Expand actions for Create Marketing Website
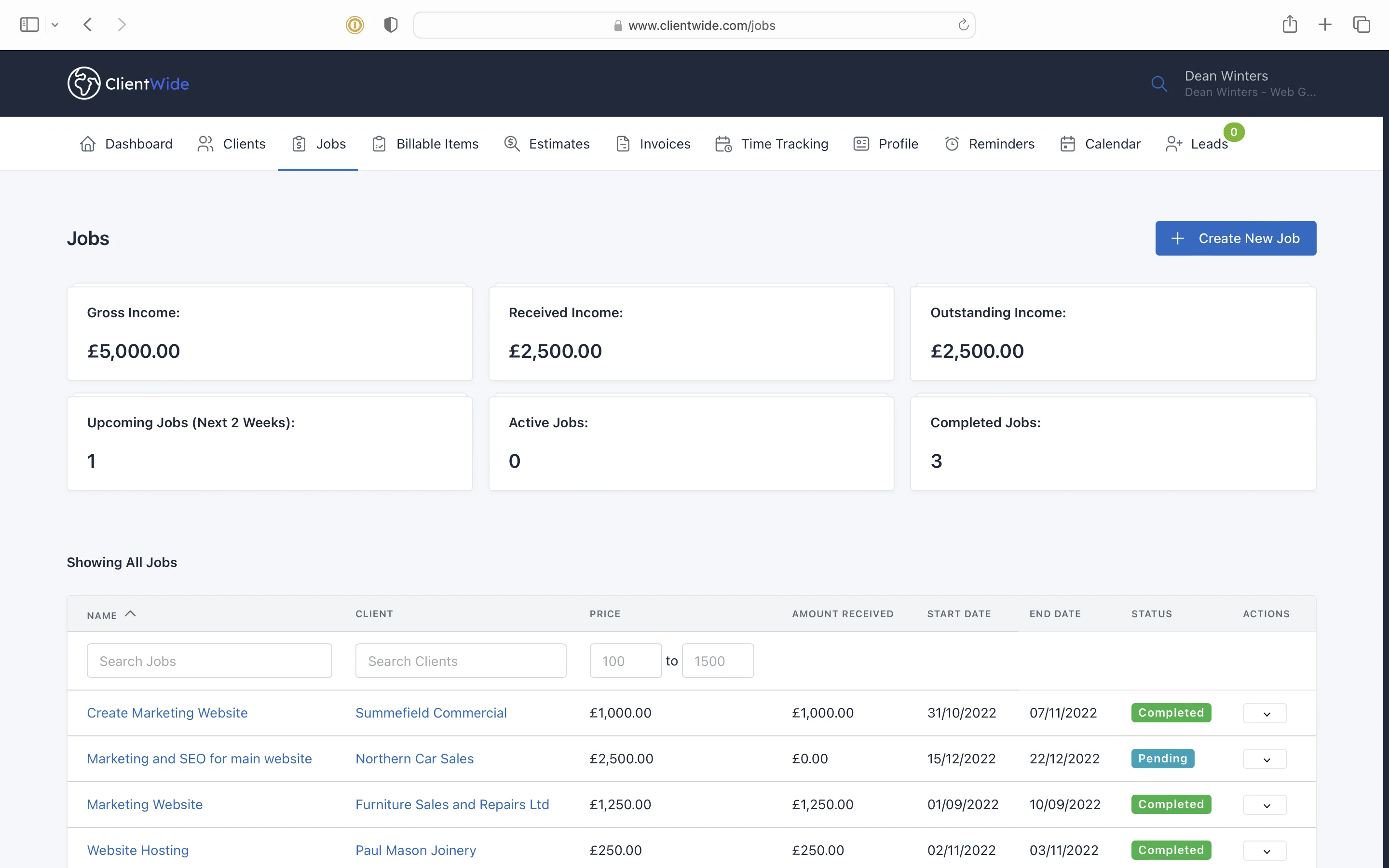This screenshot has width=1389, height=868. [x=1265, y=713]
